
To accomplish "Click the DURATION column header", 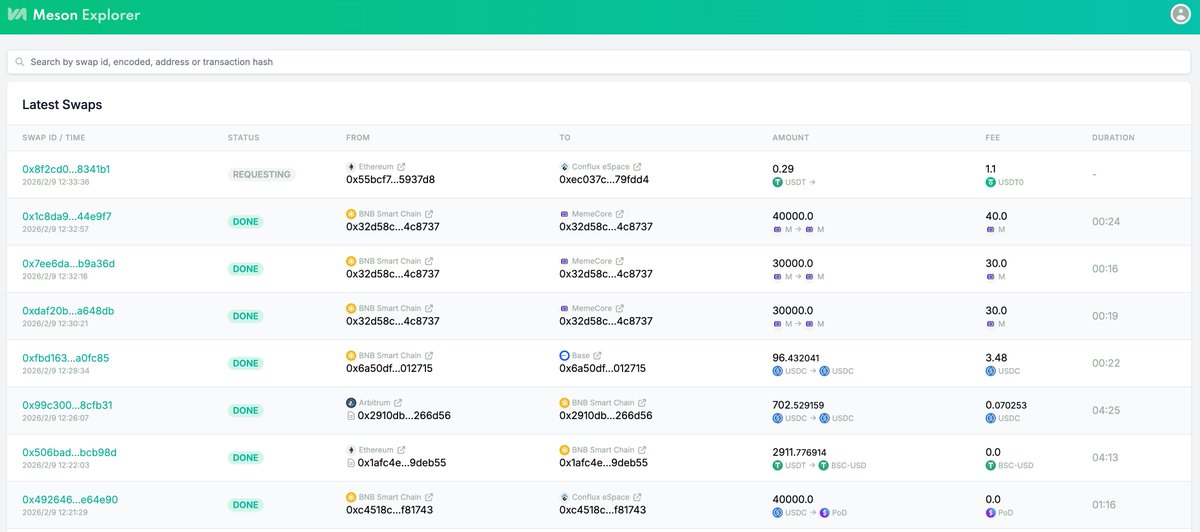I will [x=1113, y=137].
